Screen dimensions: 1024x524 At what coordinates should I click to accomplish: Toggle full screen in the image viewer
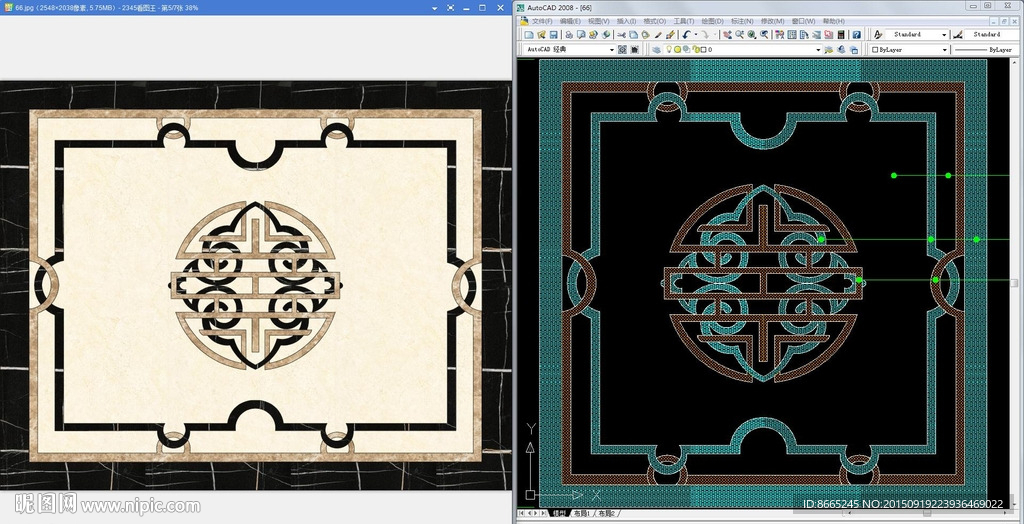[x=452, y=7]
